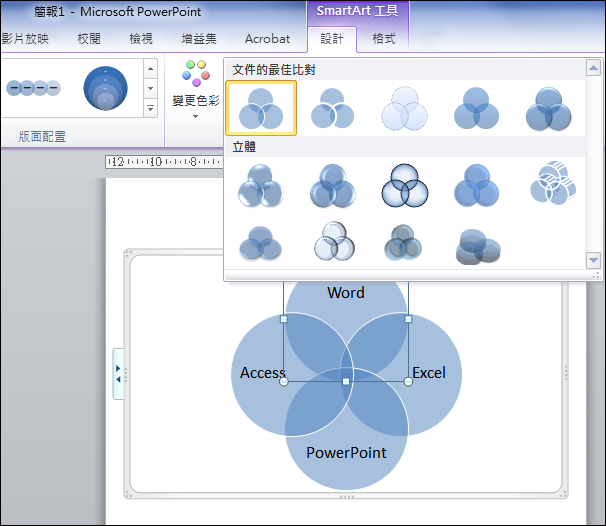The width and height of the screenshot is (606, 526).
Task: Select the Access circle text
Action: [263, 373]
